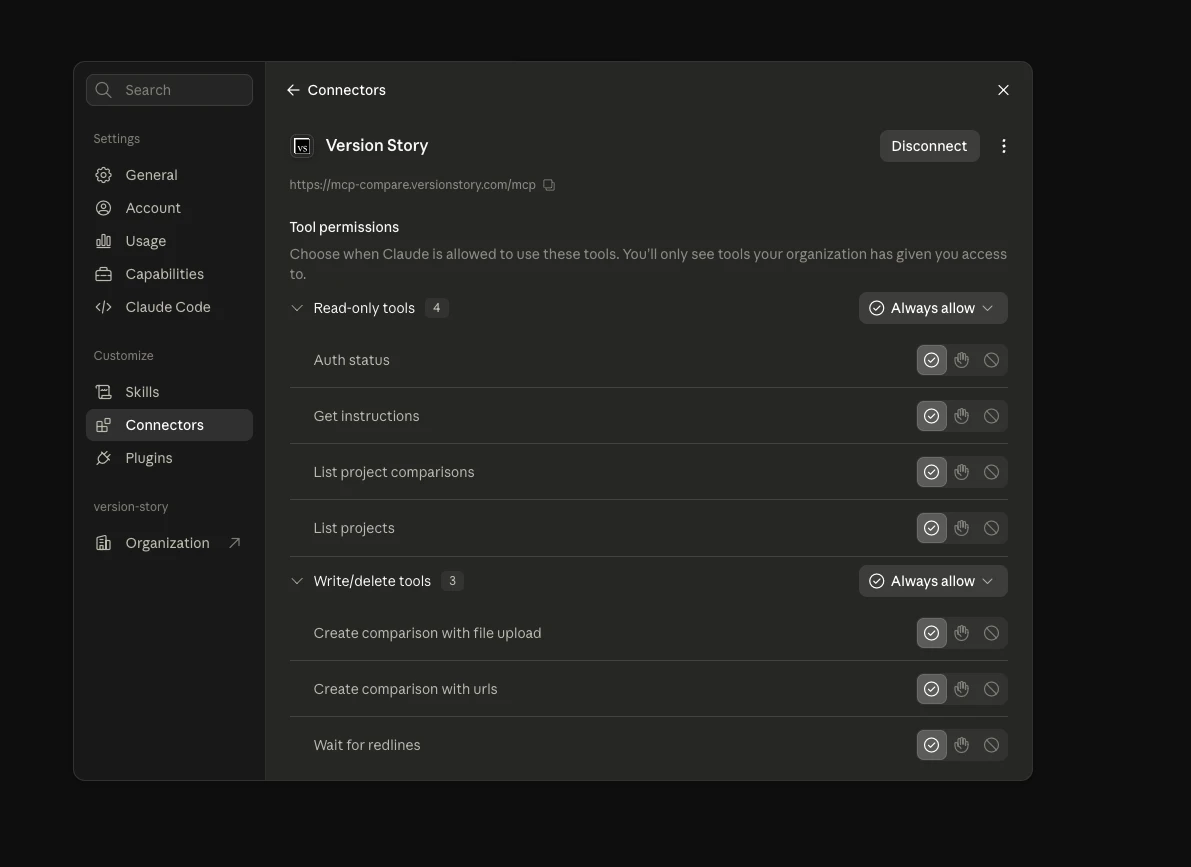Block the List project comparisons tool
This screenshot has height=867, width=1191.
pos(991,472)
